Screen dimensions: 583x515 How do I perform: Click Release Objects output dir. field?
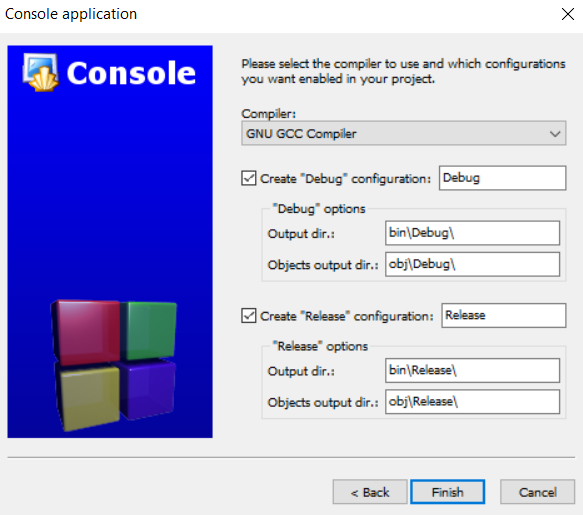pos(472,402)
